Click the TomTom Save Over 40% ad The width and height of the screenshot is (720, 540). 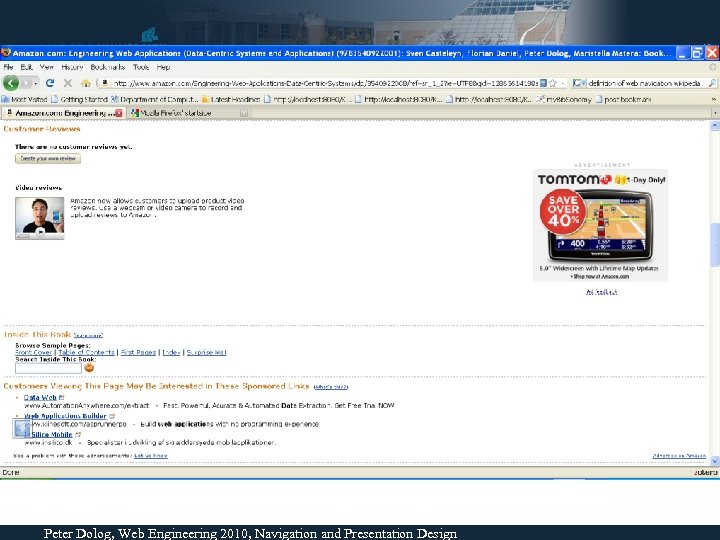tap(600, 225)
